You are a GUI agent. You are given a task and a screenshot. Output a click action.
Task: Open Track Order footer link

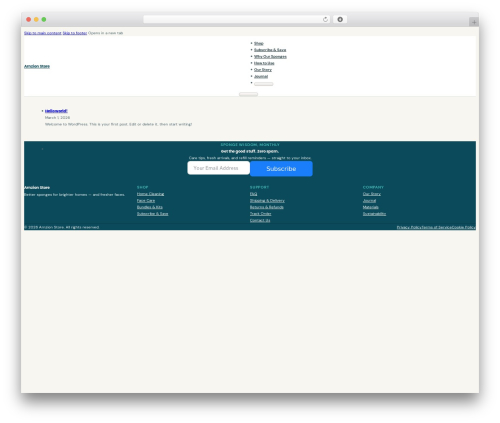[x=261, y=214]
